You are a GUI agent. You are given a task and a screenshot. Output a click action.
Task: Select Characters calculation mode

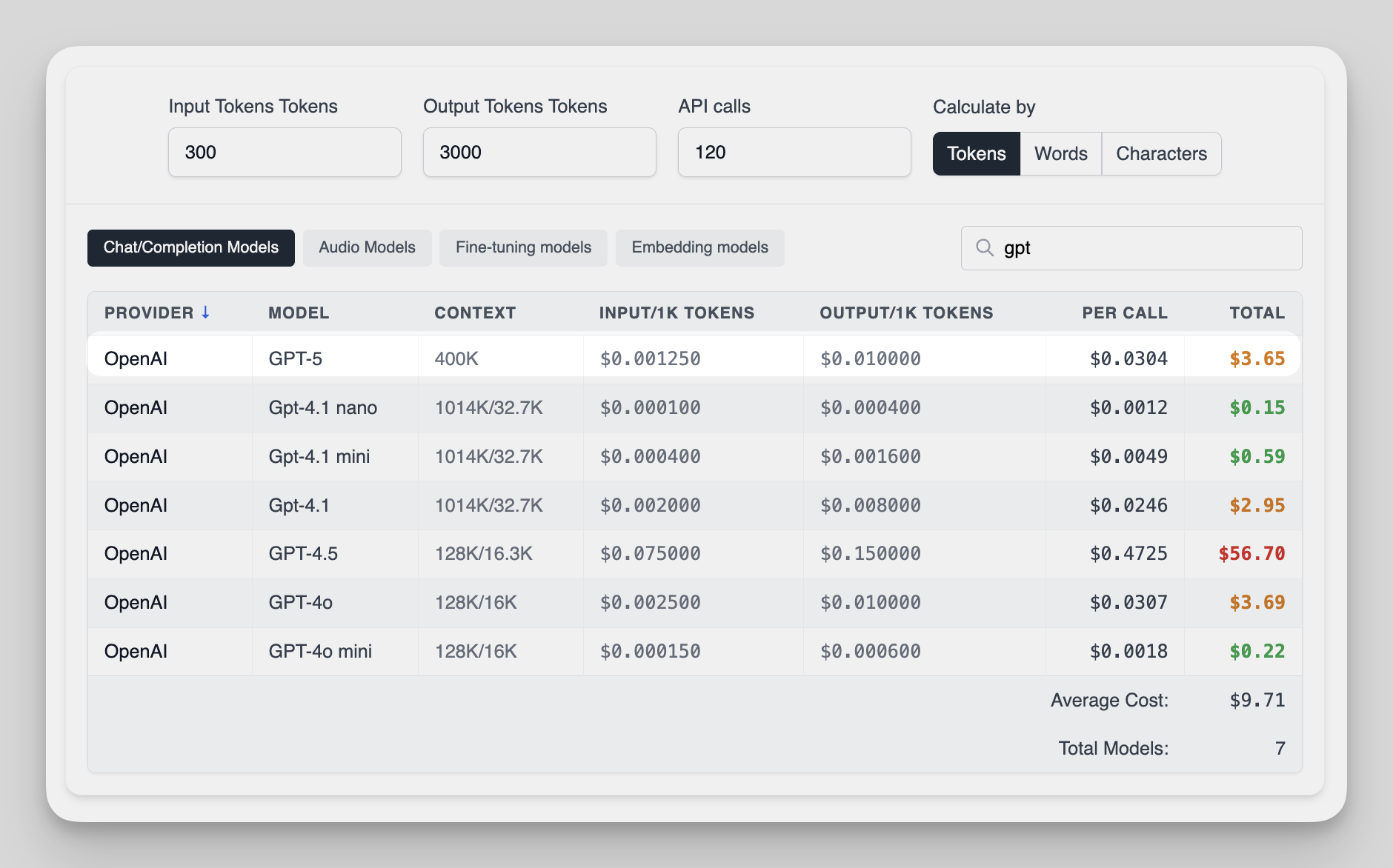1161,153
